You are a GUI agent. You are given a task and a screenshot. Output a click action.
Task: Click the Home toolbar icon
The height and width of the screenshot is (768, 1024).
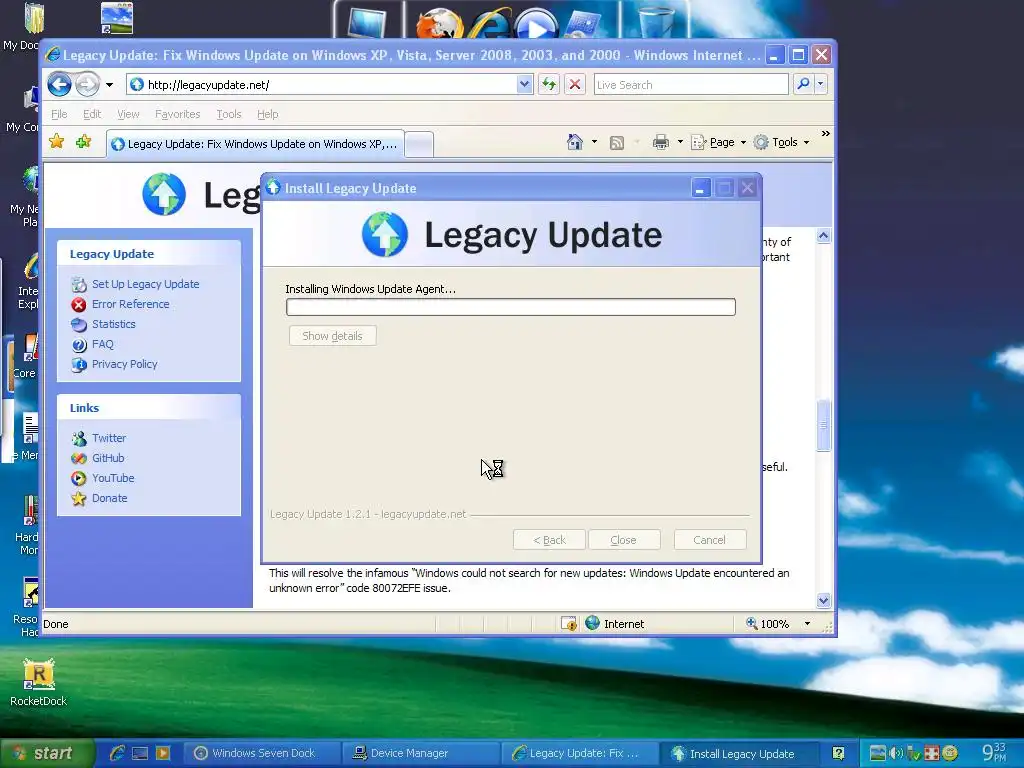[575, 142]
